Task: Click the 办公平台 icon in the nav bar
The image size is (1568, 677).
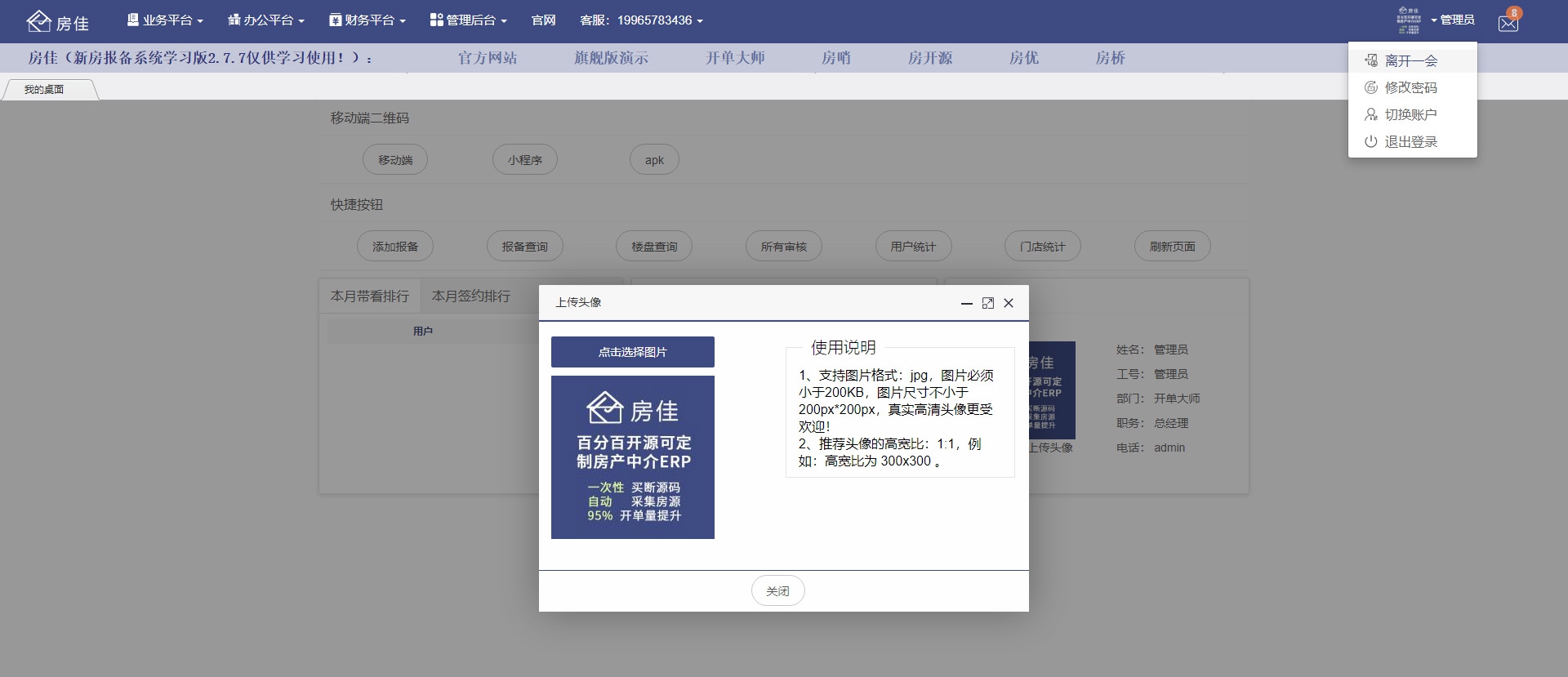Action: coord(234,20)
